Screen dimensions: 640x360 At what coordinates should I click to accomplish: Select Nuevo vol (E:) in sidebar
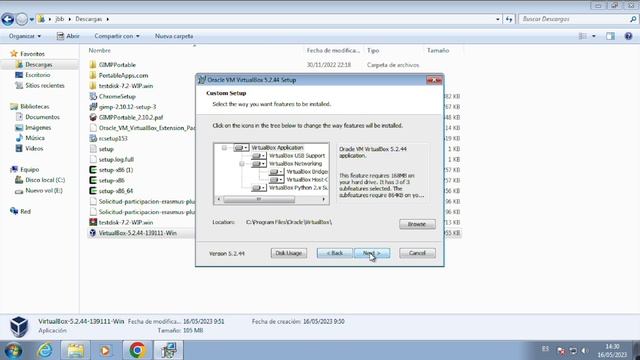(x=44, y=191)
